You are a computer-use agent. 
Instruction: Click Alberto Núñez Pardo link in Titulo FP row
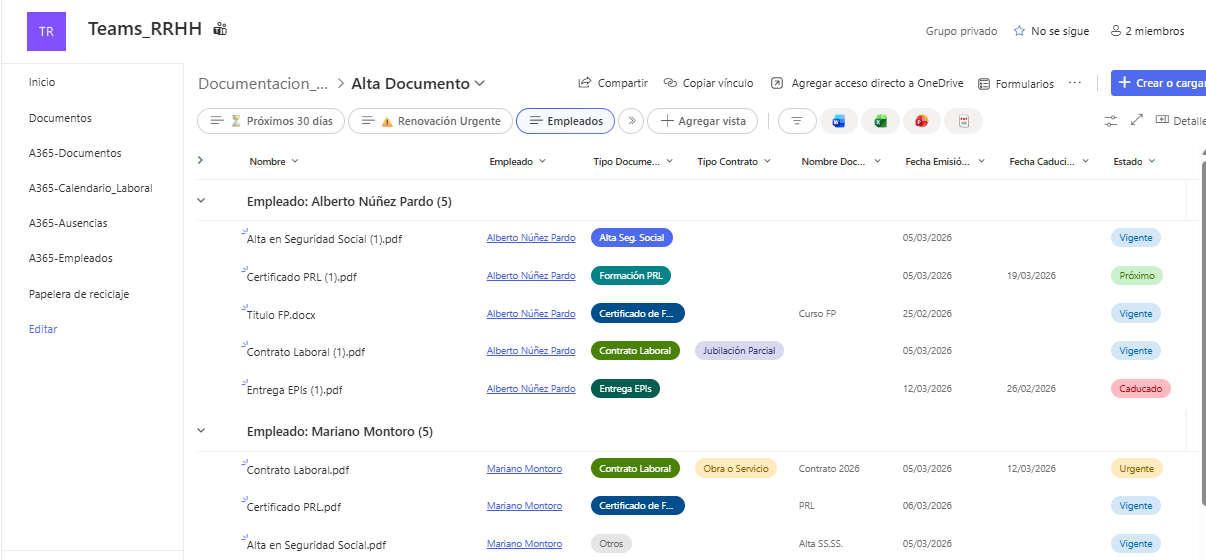point(531,313)
